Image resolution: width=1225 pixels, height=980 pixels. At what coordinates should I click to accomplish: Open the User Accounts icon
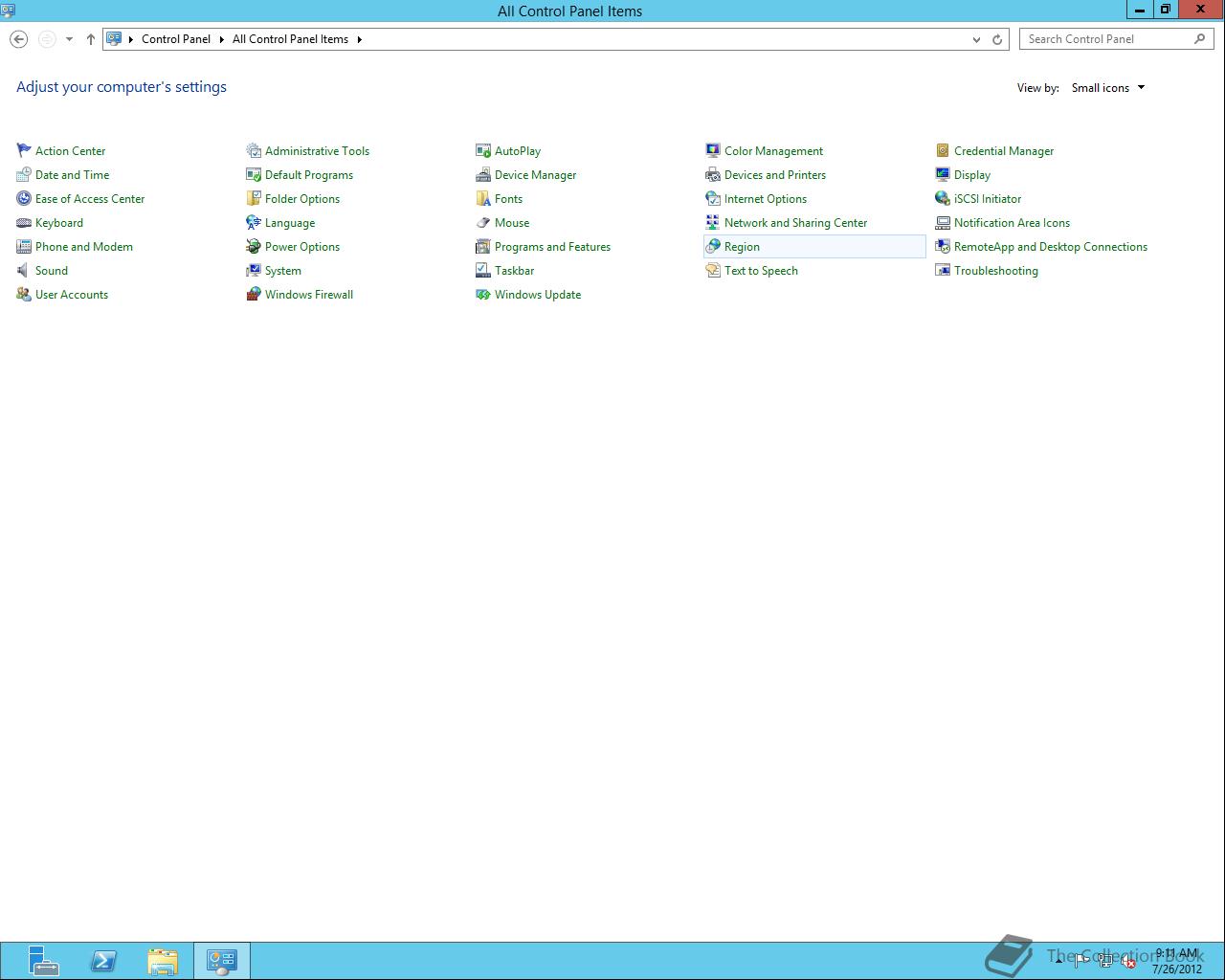tap(24, 294)
